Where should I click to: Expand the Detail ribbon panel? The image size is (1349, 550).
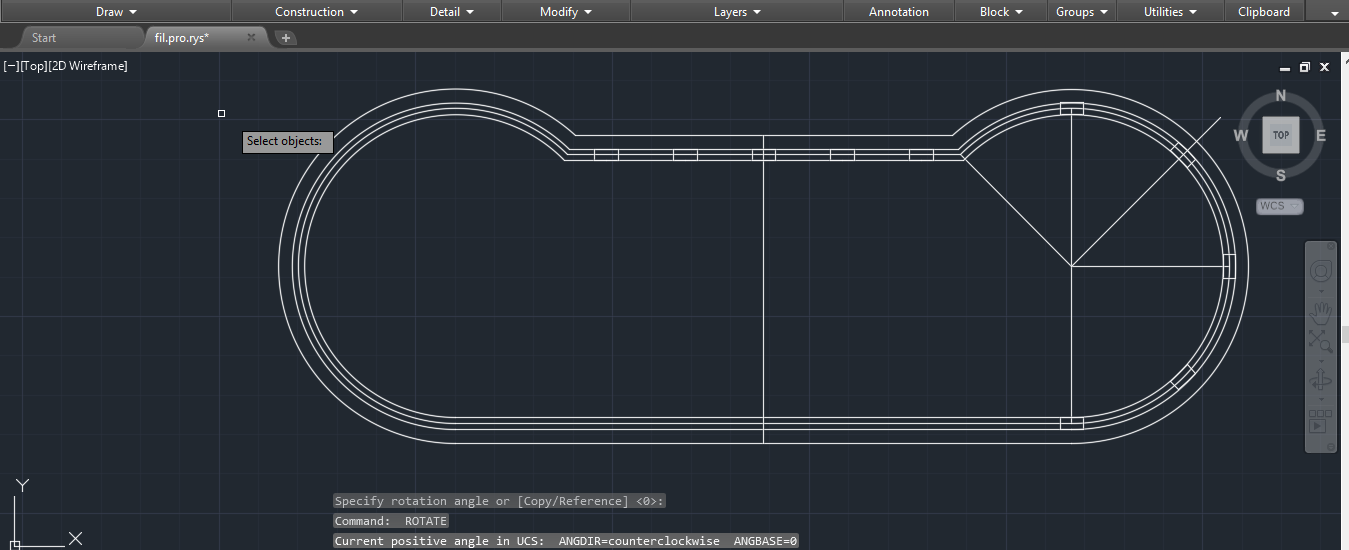pyautogui.click(x=452, y=12)
